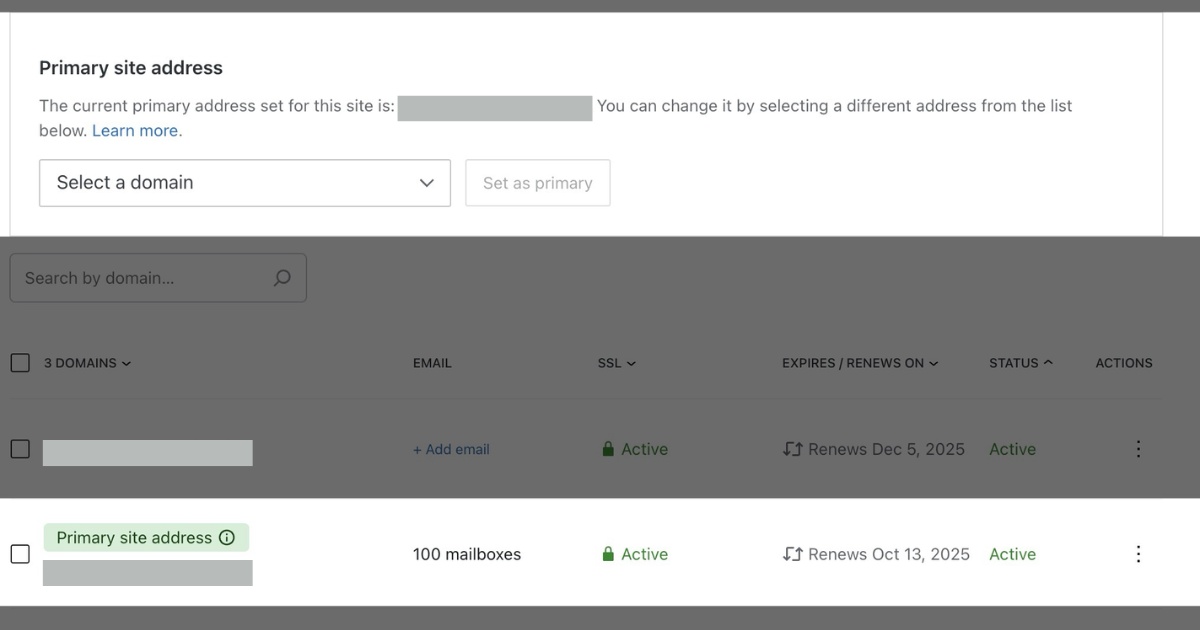Open the SSL column filter dropdown
This screenshot has width=1200, height=630.
tap(631, 363)
